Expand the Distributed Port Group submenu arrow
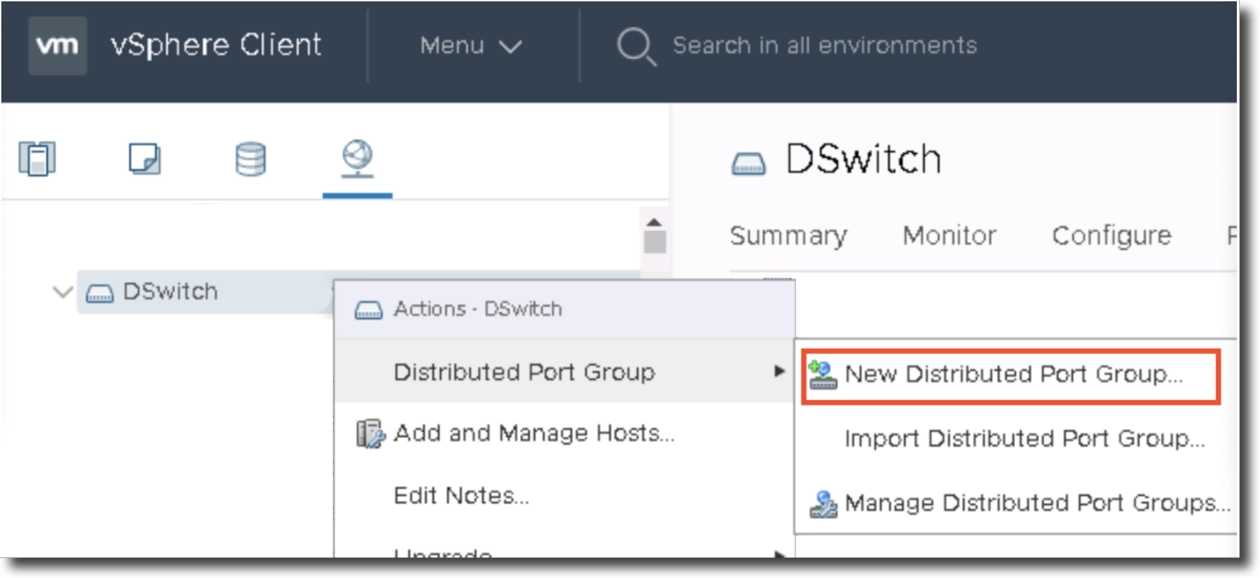Image resolution: width=1260 pixels, height=578 pixels. pos(779,372)
